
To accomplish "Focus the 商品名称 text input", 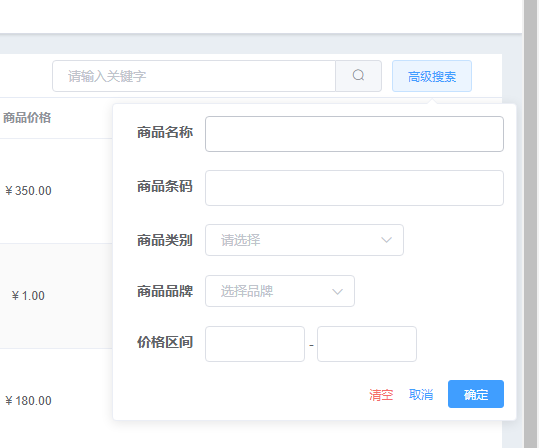I will click(354, 134).
